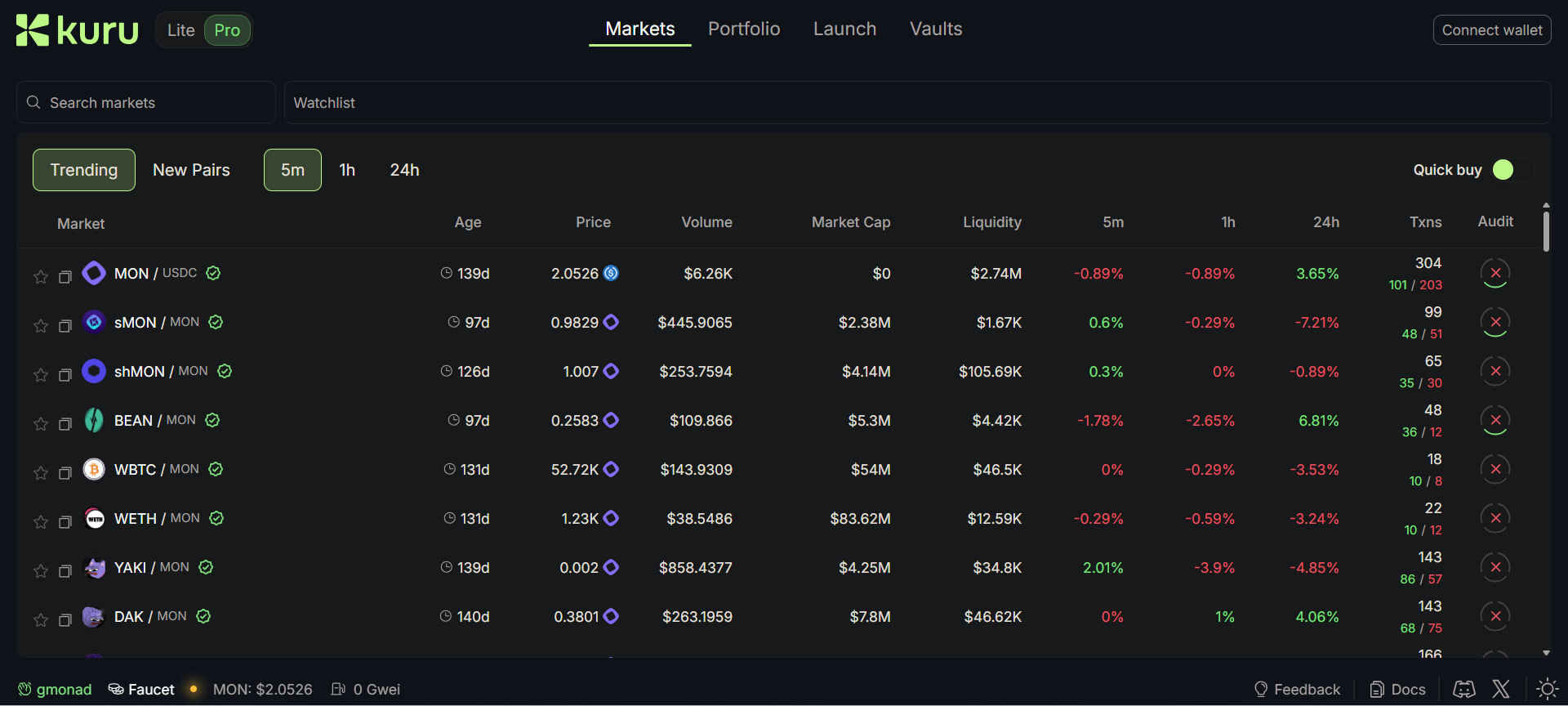Click the gmonad status label
The width and height of the screenshot is (1568, 706).
pos(55,689)
